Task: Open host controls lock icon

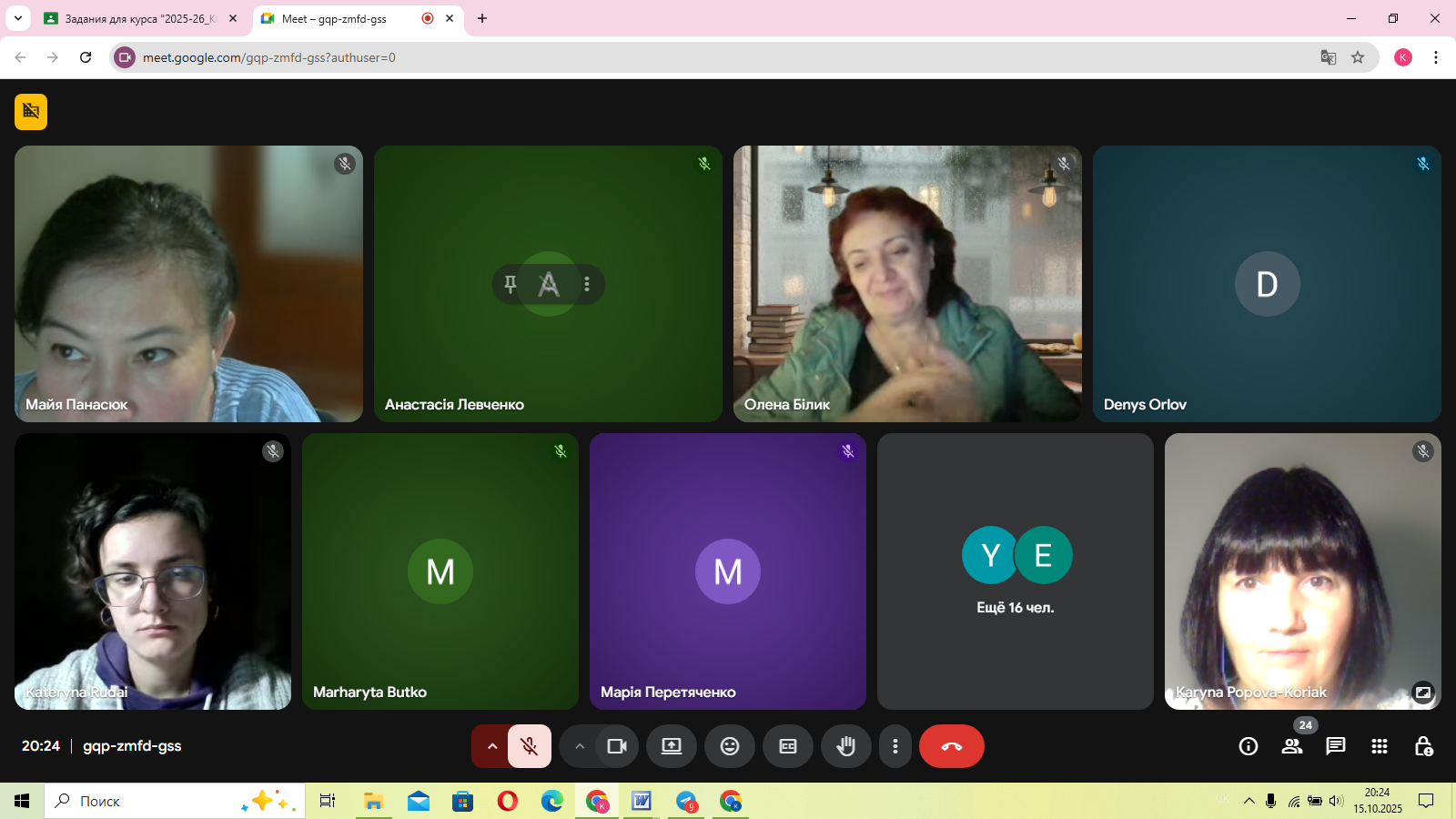Action: click(x=1423, y=746)
